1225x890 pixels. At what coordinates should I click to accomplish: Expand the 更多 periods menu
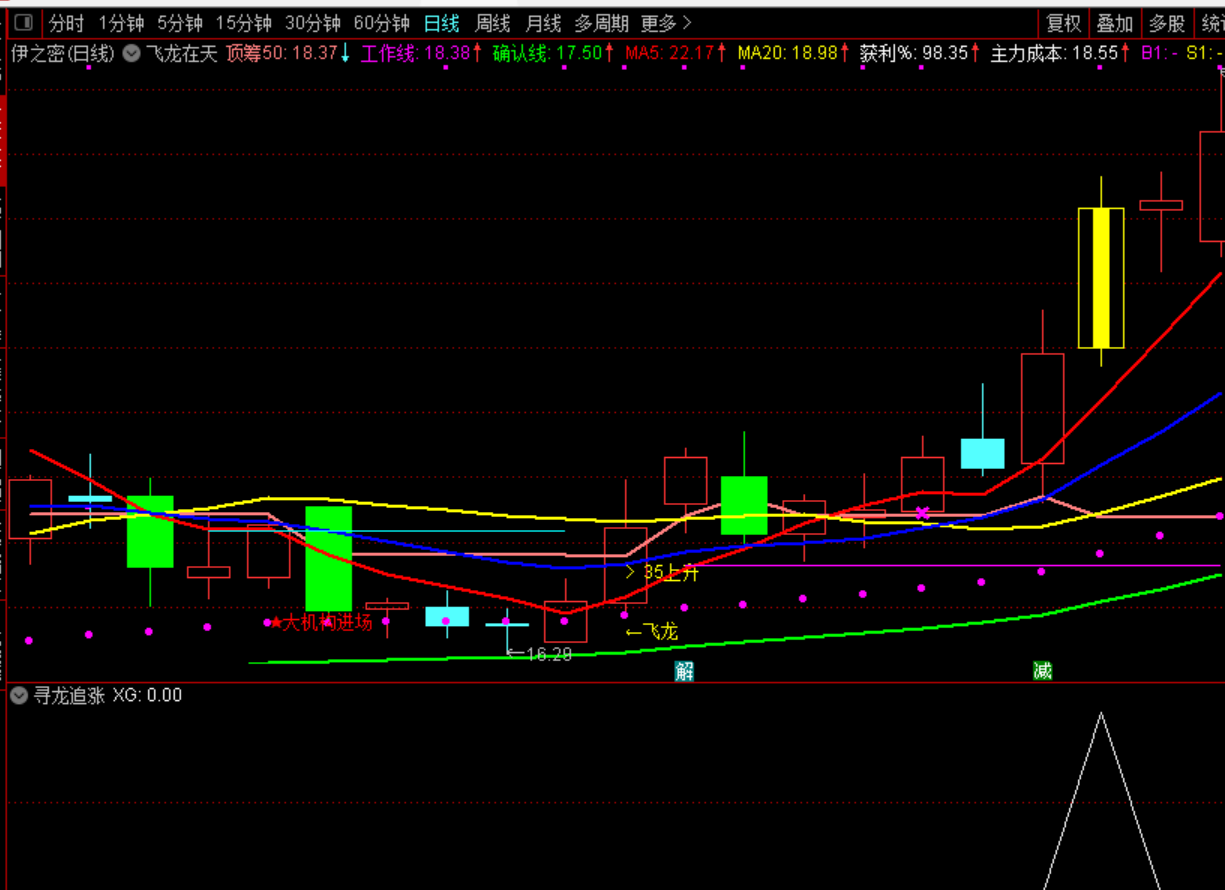pyautogui.click(x=666, y=23)
